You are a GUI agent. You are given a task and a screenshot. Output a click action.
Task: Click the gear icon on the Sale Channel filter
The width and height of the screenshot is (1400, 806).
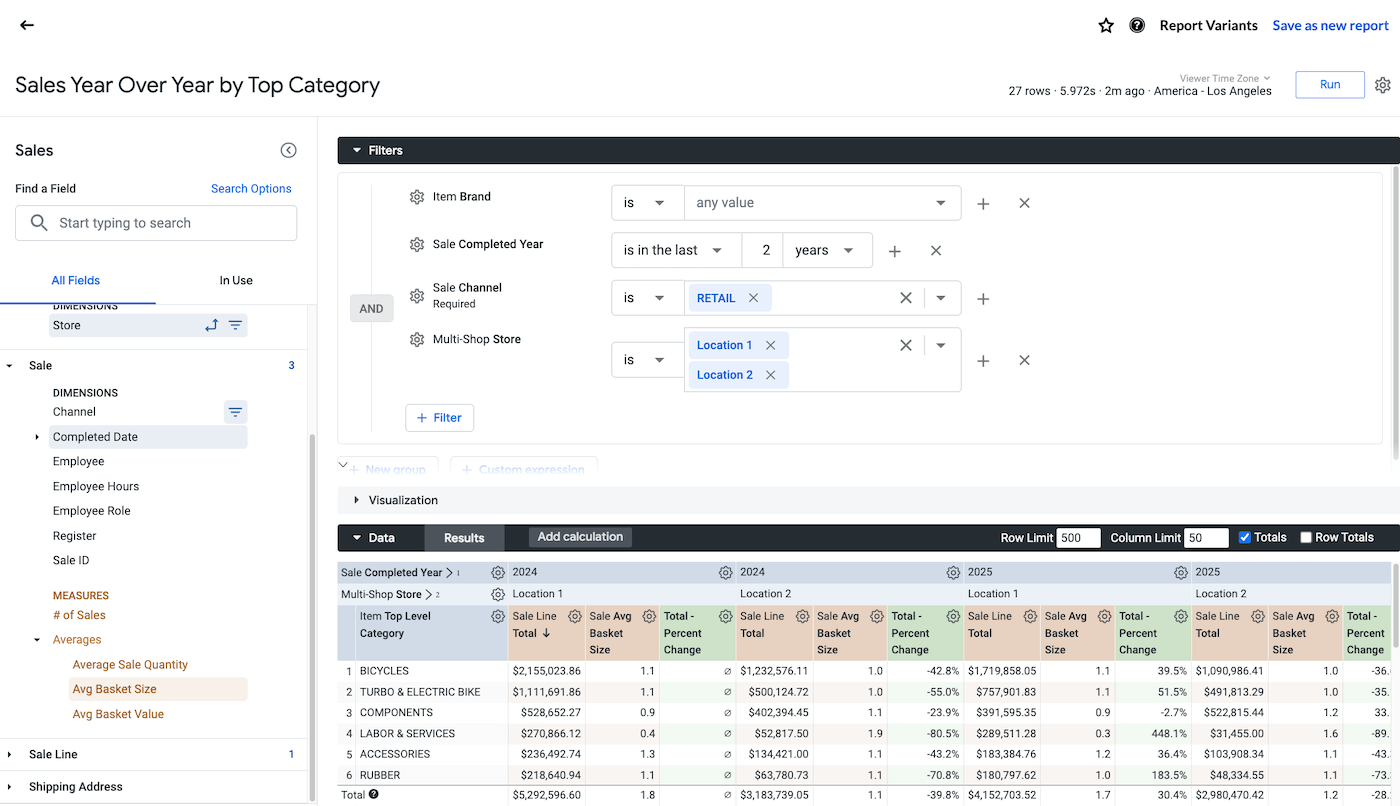pos(417,295)
